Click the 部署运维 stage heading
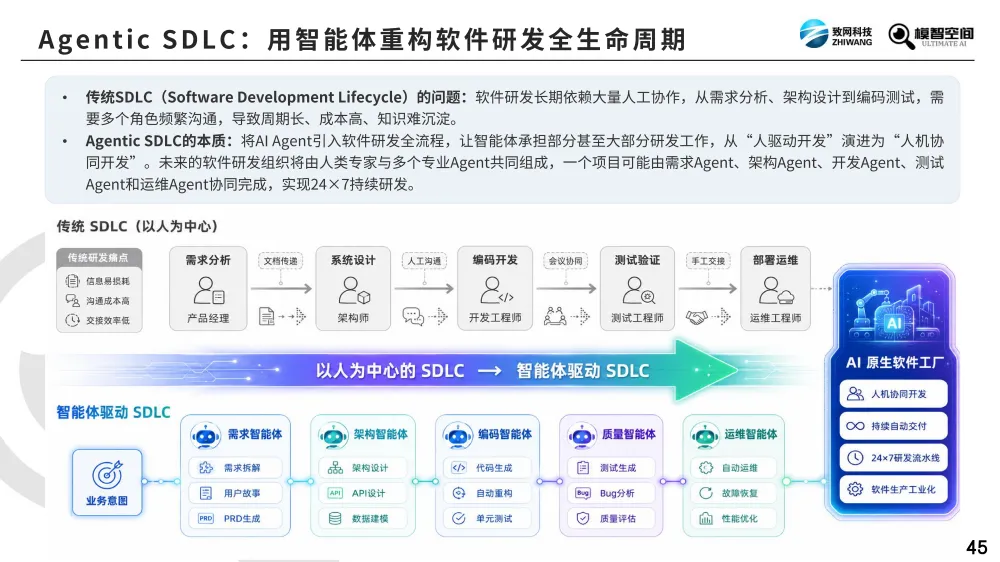The width and height of the screenshot is (1000, 562). 776,260
